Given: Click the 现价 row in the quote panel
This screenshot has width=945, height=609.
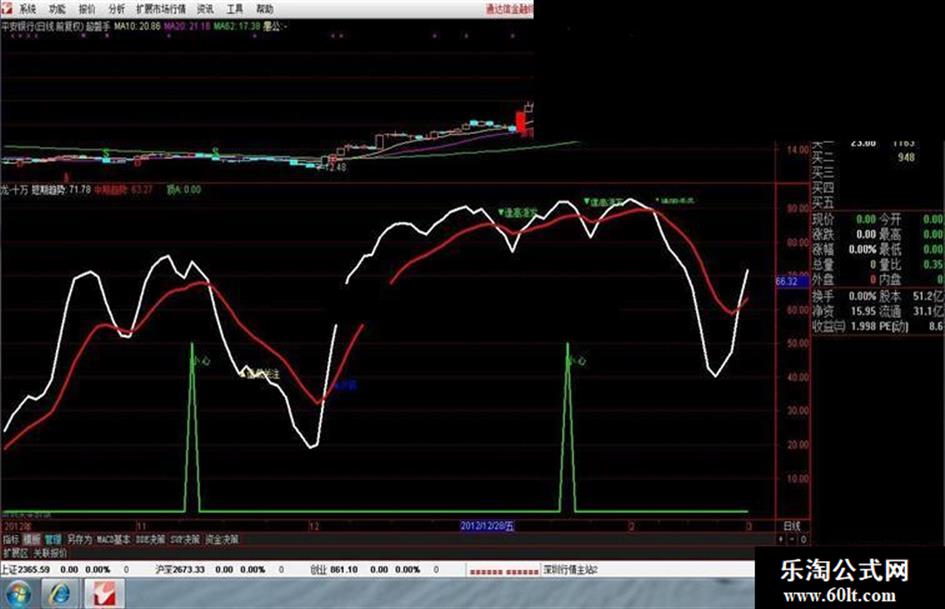Looking at the screenshot, I should point(844,219).
